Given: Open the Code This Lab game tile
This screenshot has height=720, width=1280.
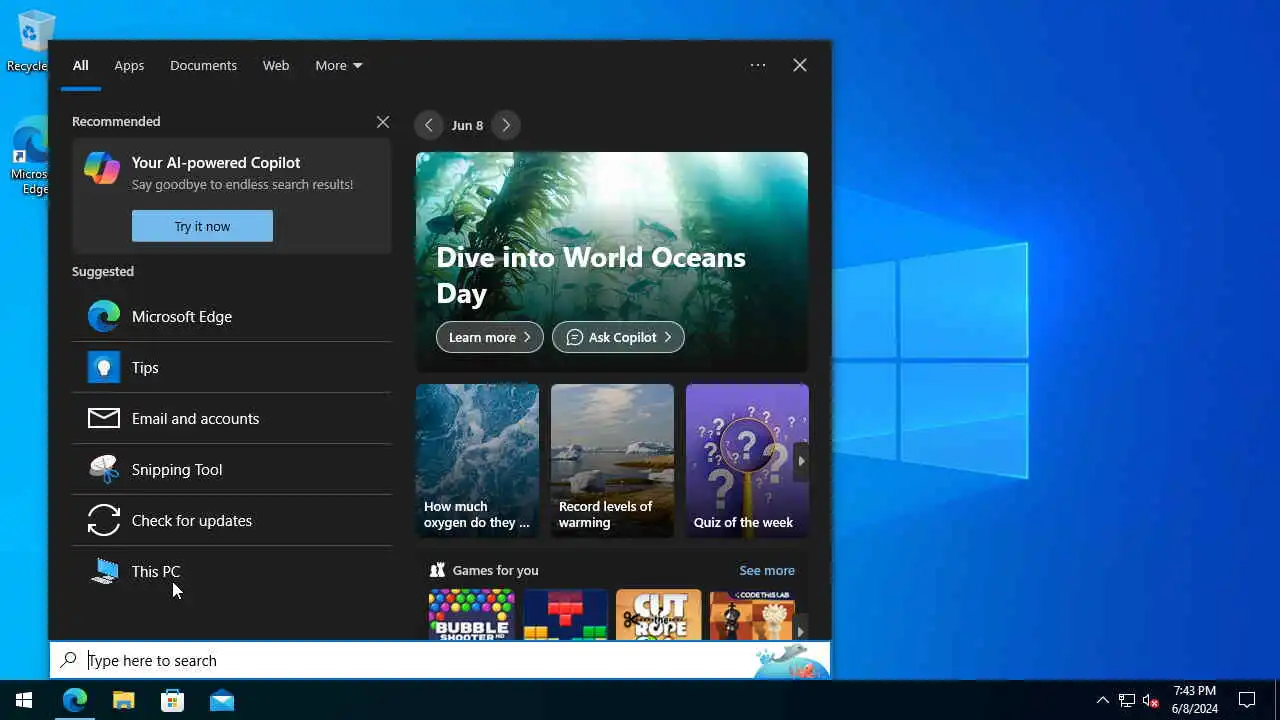Looking at the screenshot, I should (x=751, y=614).
